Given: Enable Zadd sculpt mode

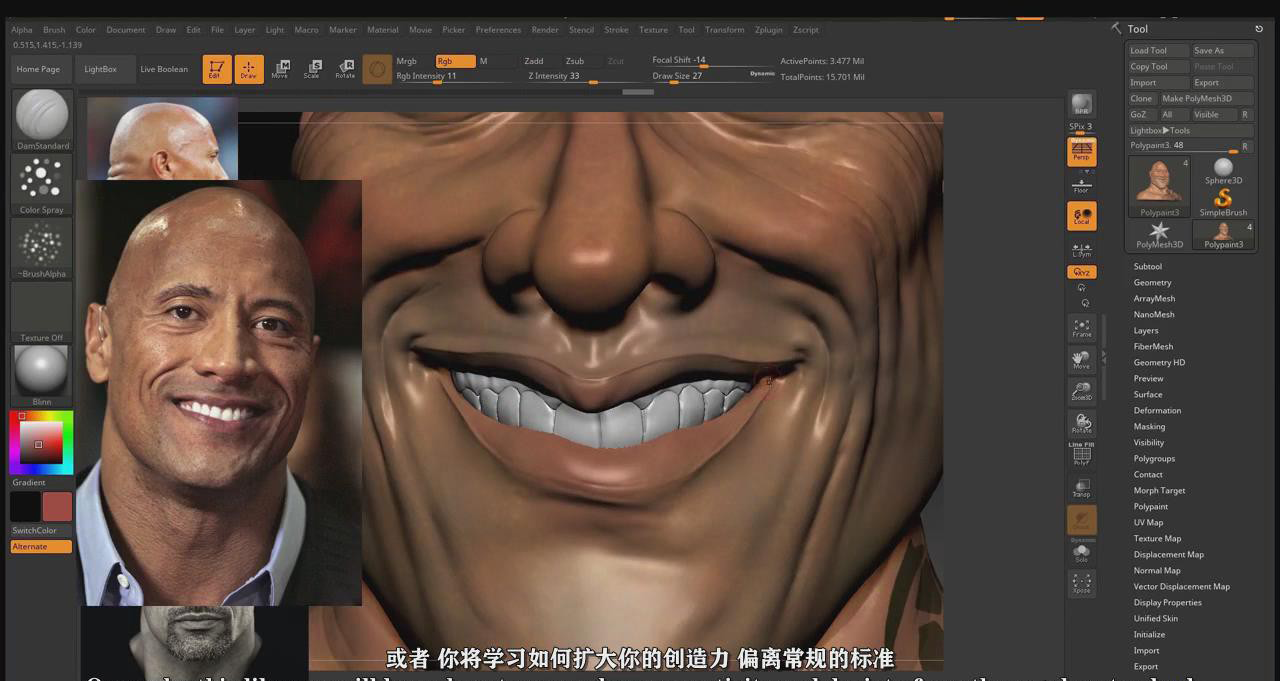Looking at the screenshot, I should (534, 61).
